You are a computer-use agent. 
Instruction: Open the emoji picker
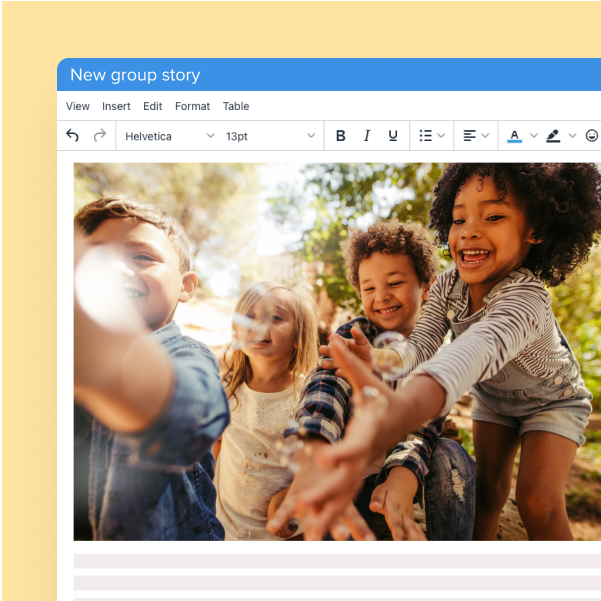coord(592,136)
